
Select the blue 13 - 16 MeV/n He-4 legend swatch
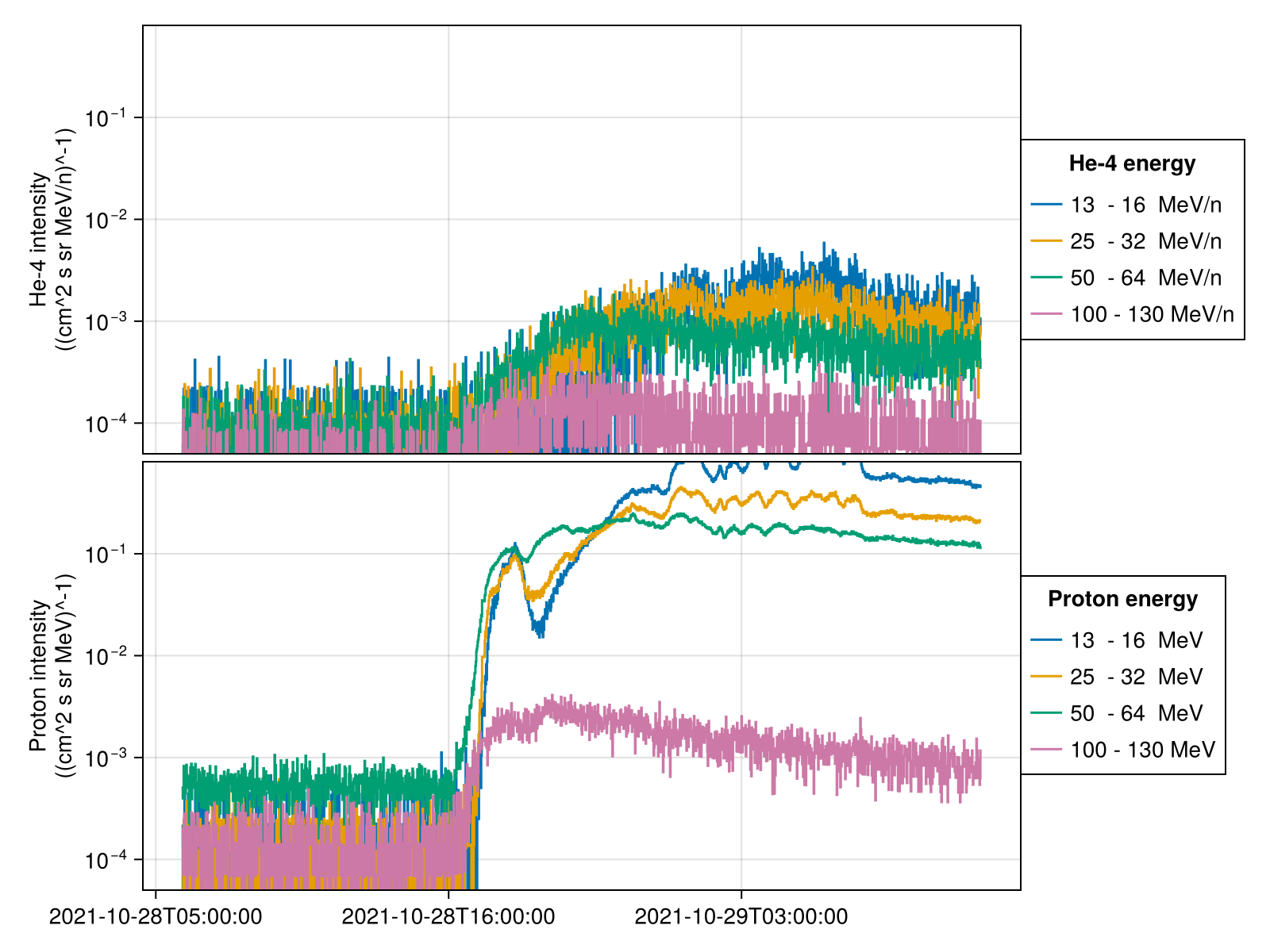[x=1046, y=205]
